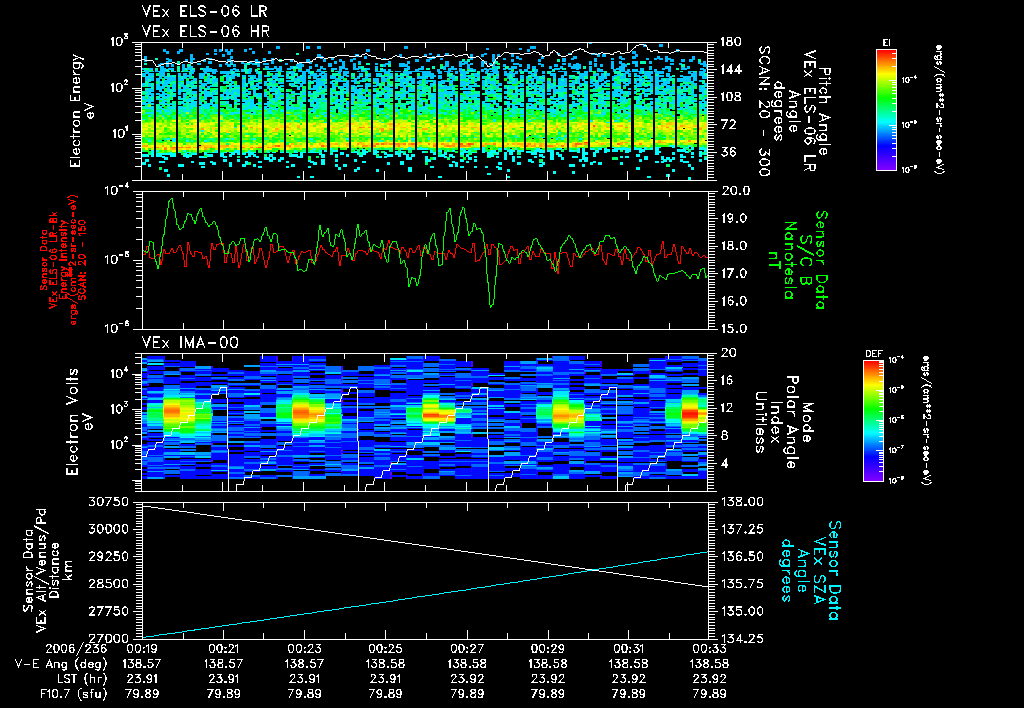Click the 00:23 time tick label
Viewport: 1024px width, 708px height.
pos(304,649)
